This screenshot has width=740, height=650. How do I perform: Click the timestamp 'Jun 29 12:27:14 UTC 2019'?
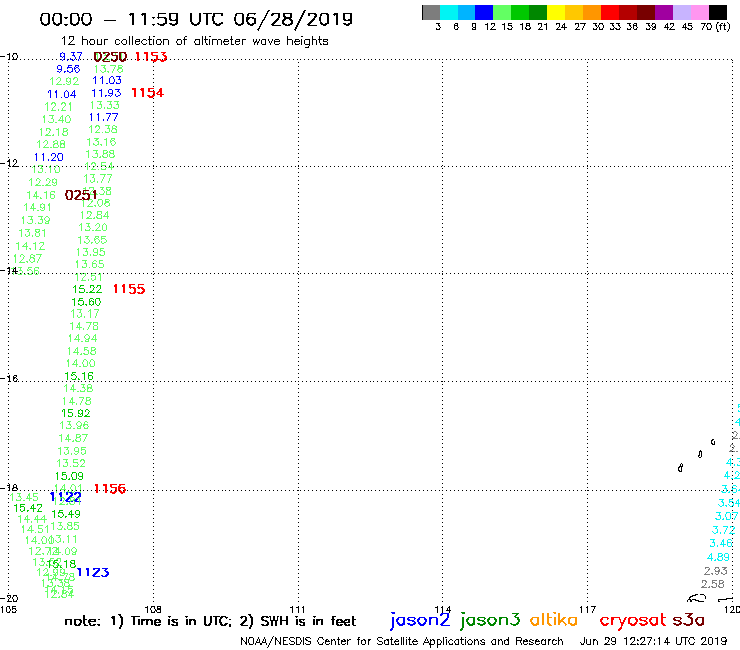(653, 641)
